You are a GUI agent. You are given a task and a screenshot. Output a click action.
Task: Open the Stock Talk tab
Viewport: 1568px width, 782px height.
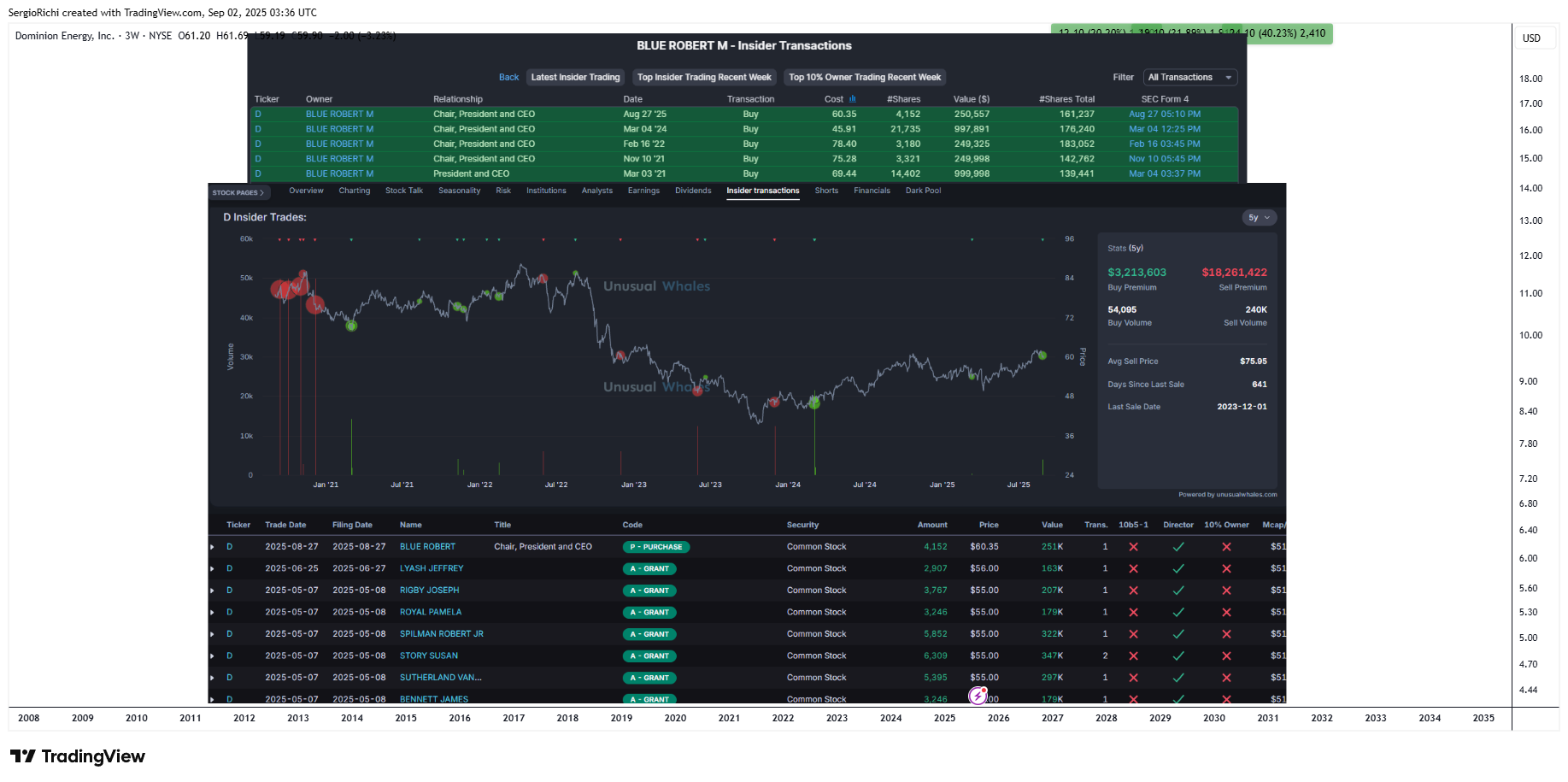click(x=404, y=191)
